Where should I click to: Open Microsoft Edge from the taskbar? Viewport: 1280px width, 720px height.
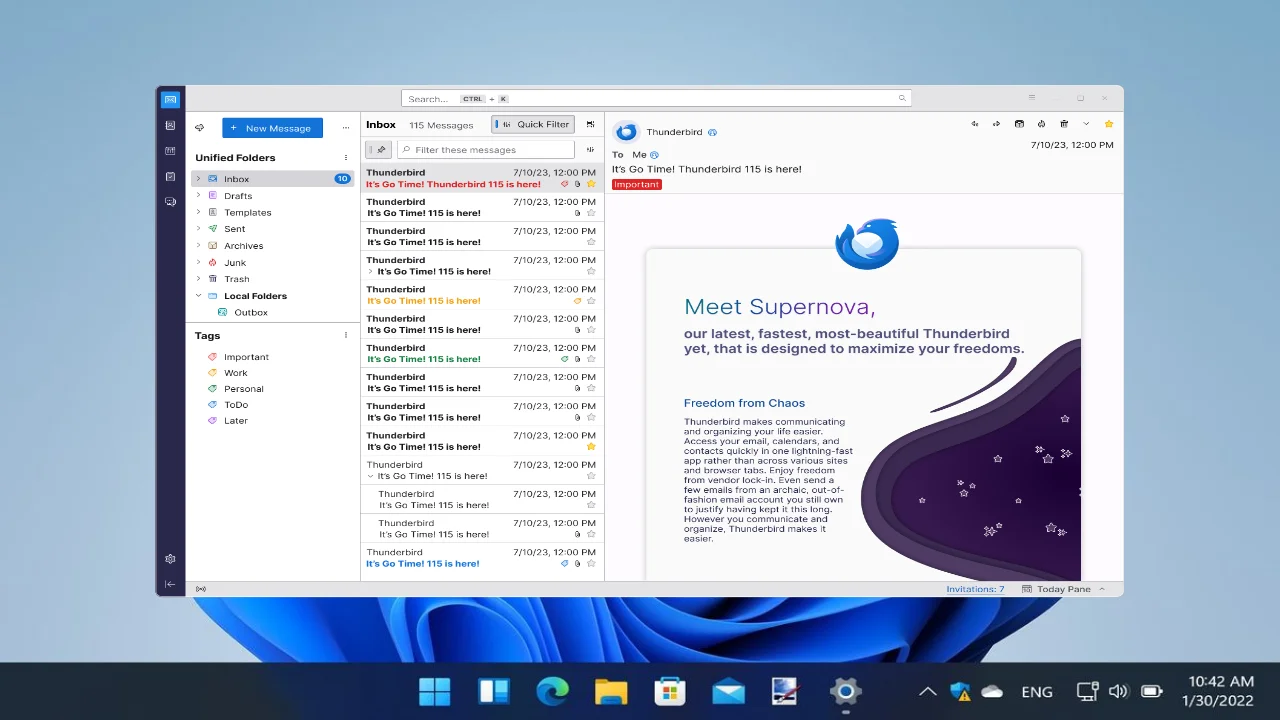[x=552, y=691]
